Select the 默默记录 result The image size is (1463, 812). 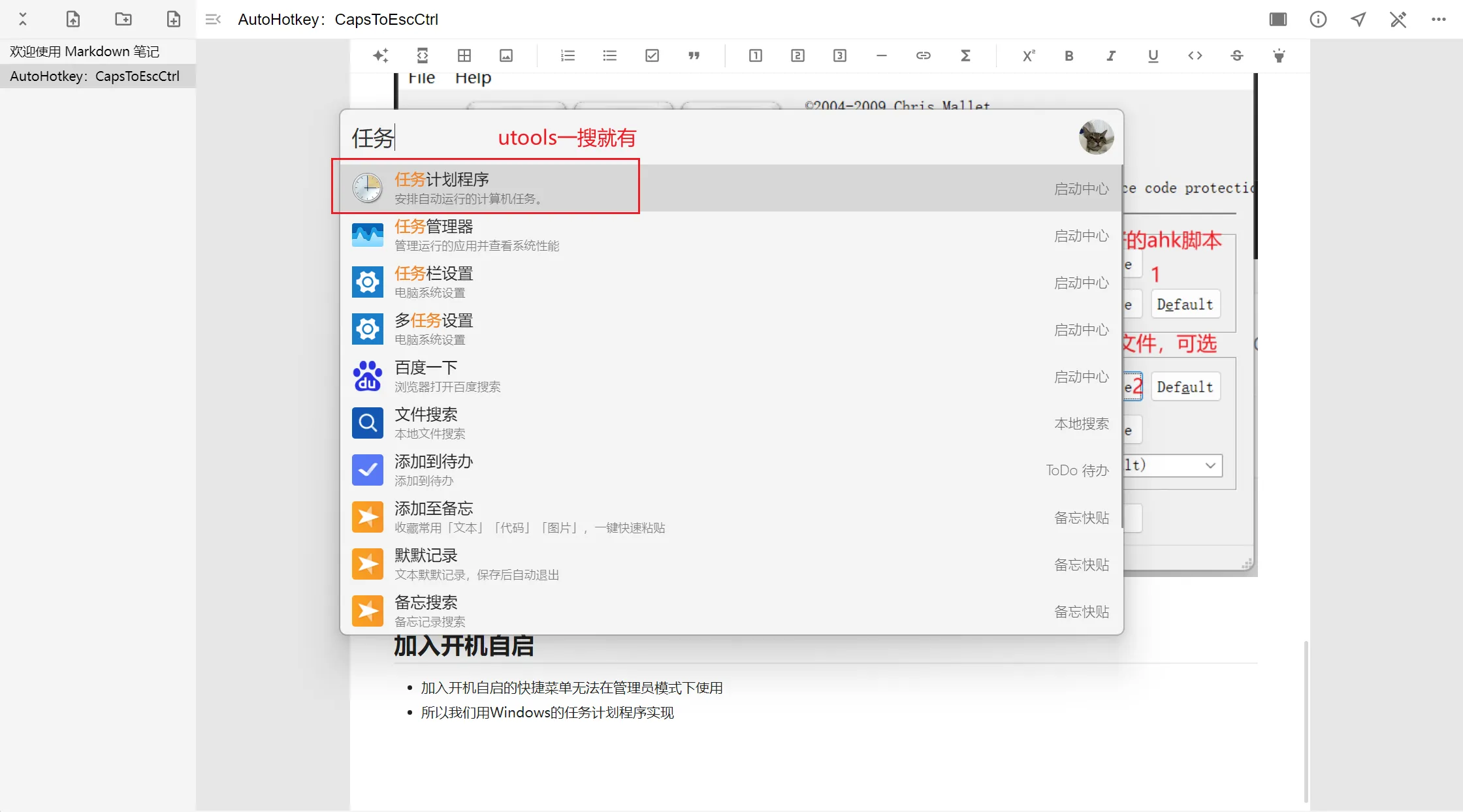pos(731,564)
